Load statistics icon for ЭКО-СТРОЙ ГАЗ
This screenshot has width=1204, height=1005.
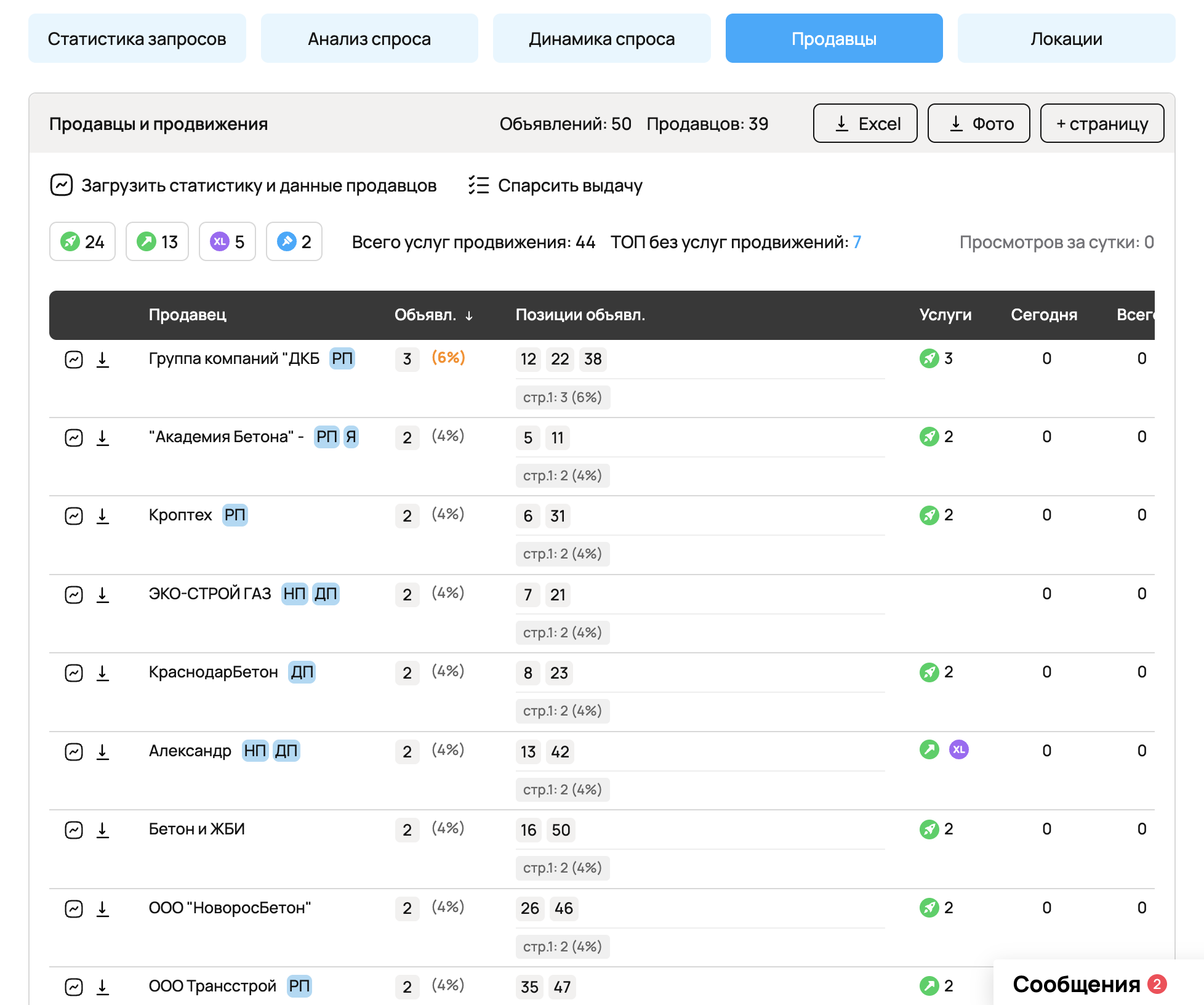74,594
